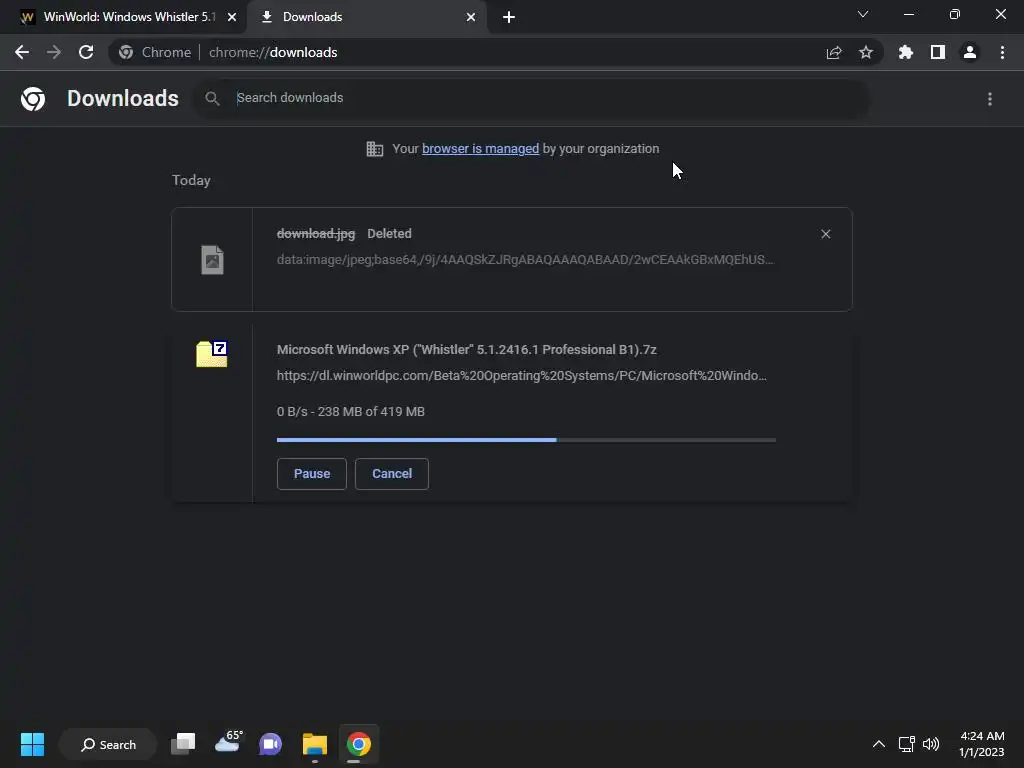
Task: Toggle the browser side panel icon
Action: 938,52
